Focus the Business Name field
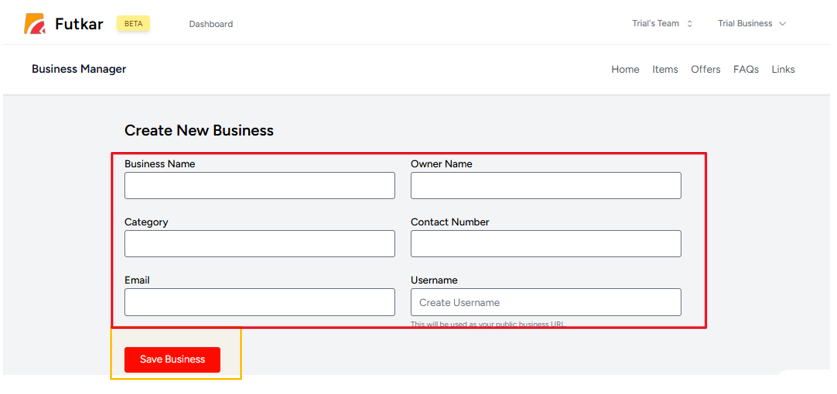 259,185
